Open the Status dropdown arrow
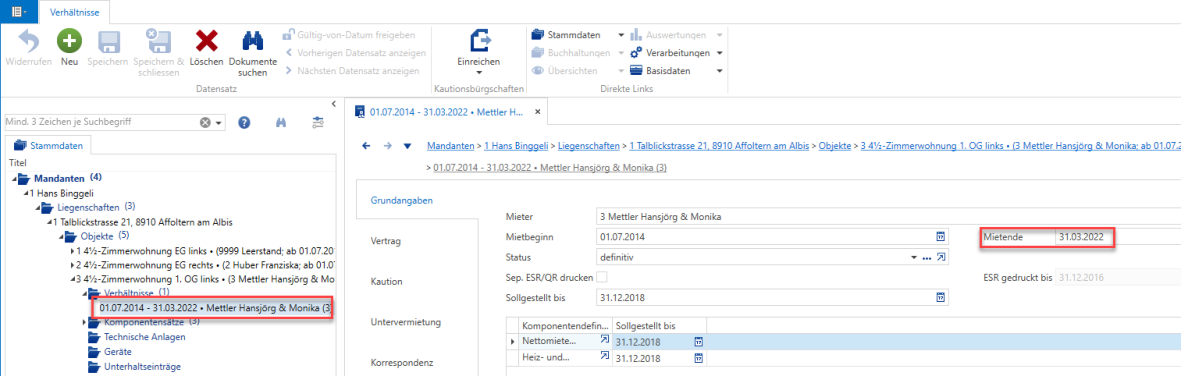Screen dimensions: 1181x376 click(914, 258)
